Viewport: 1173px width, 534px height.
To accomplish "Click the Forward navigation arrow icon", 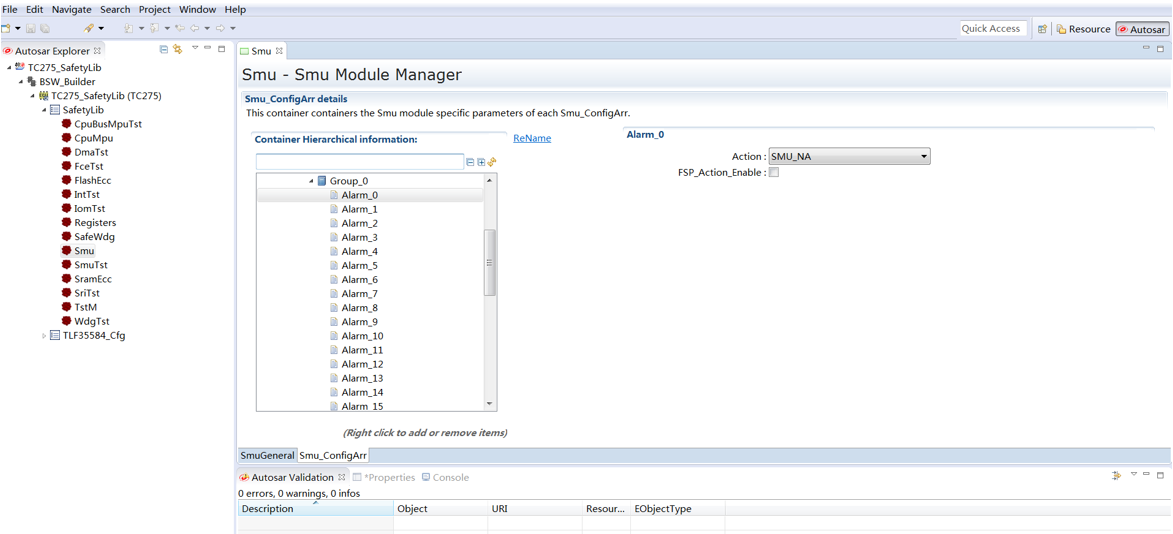I will pyautogui.click(x=221, y=28).
